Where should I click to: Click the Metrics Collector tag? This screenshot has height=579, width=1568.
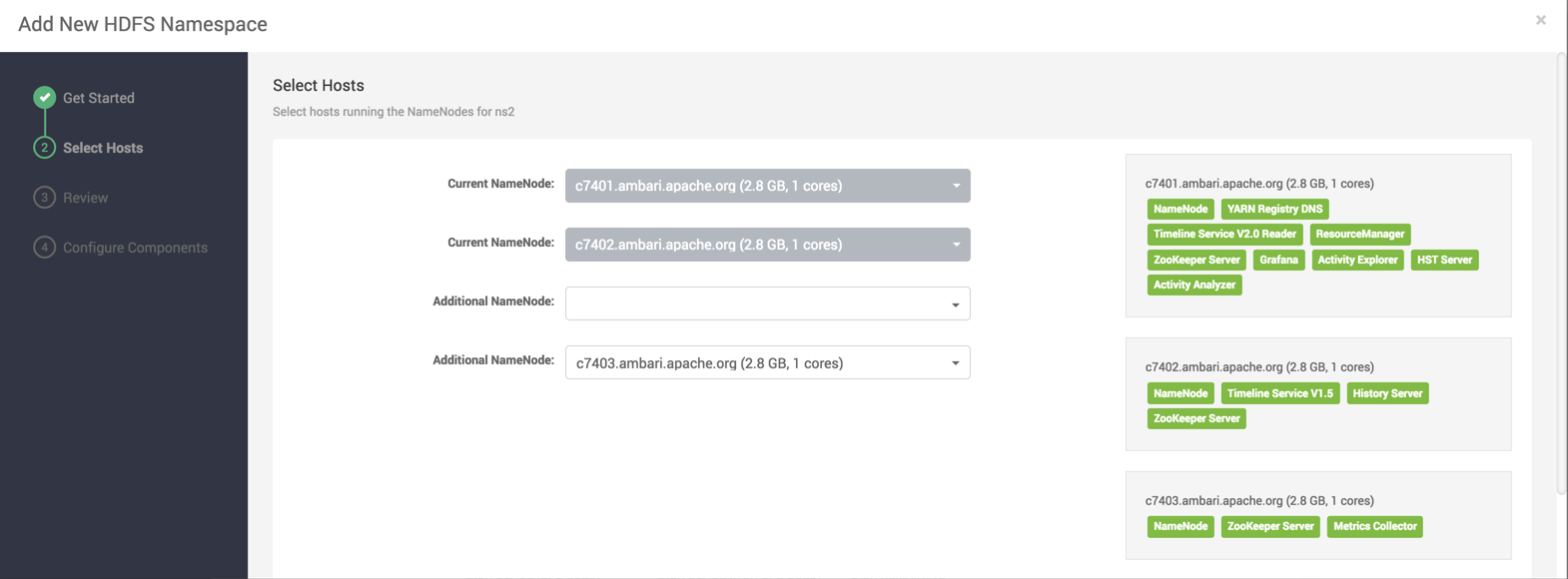click(1374, 526)
